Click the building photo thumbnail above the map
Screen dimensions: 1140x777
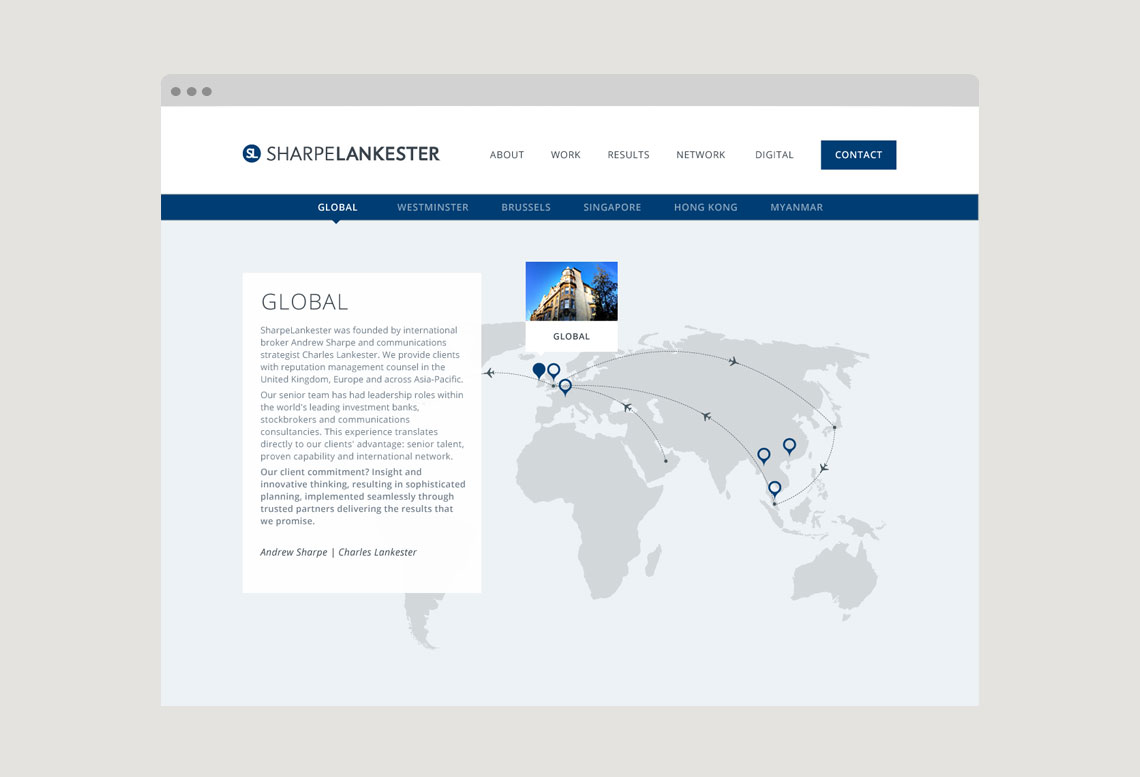pos(571,291)
